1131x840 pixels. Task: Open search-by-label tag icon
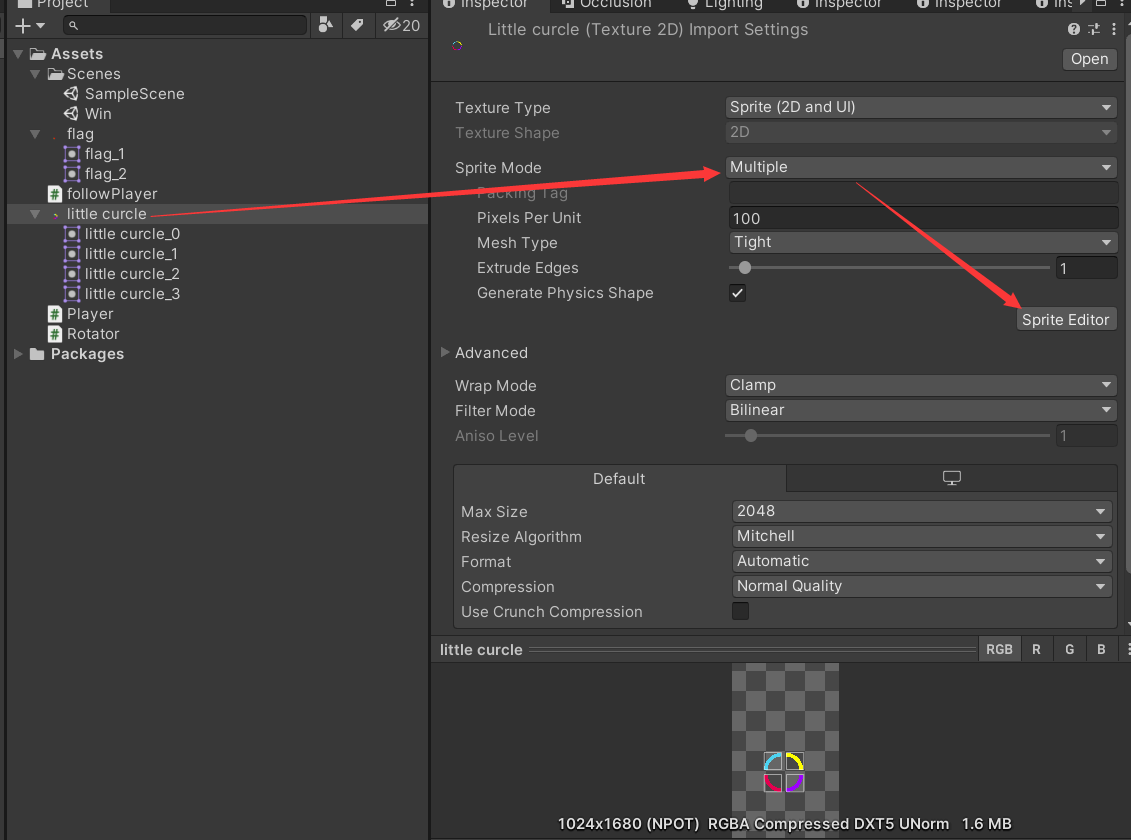pyautogui.click(x=357, y=25)
